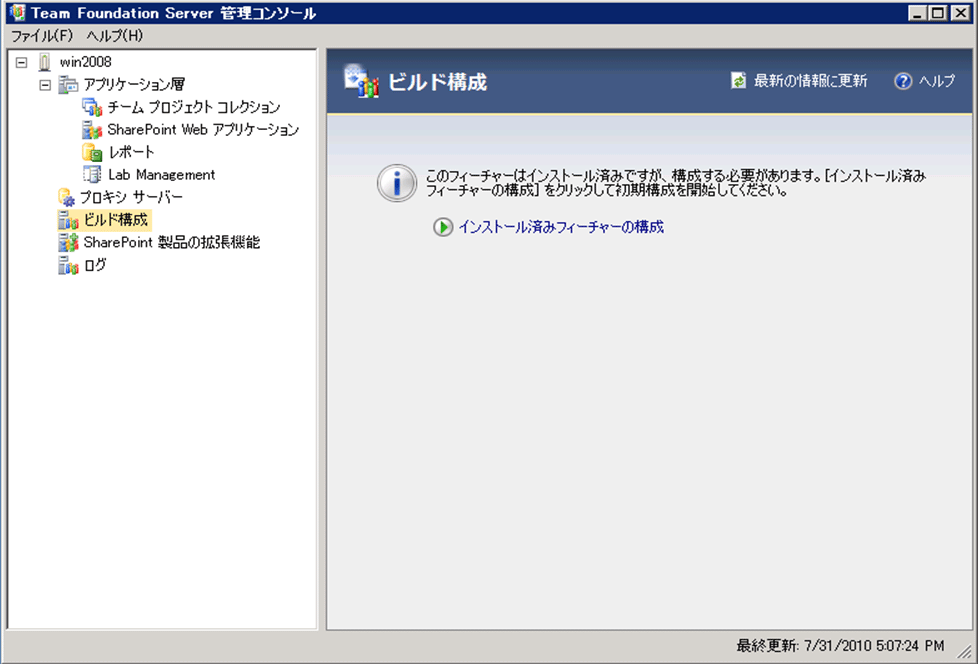Click the win2008 server icon

point(44,62)
